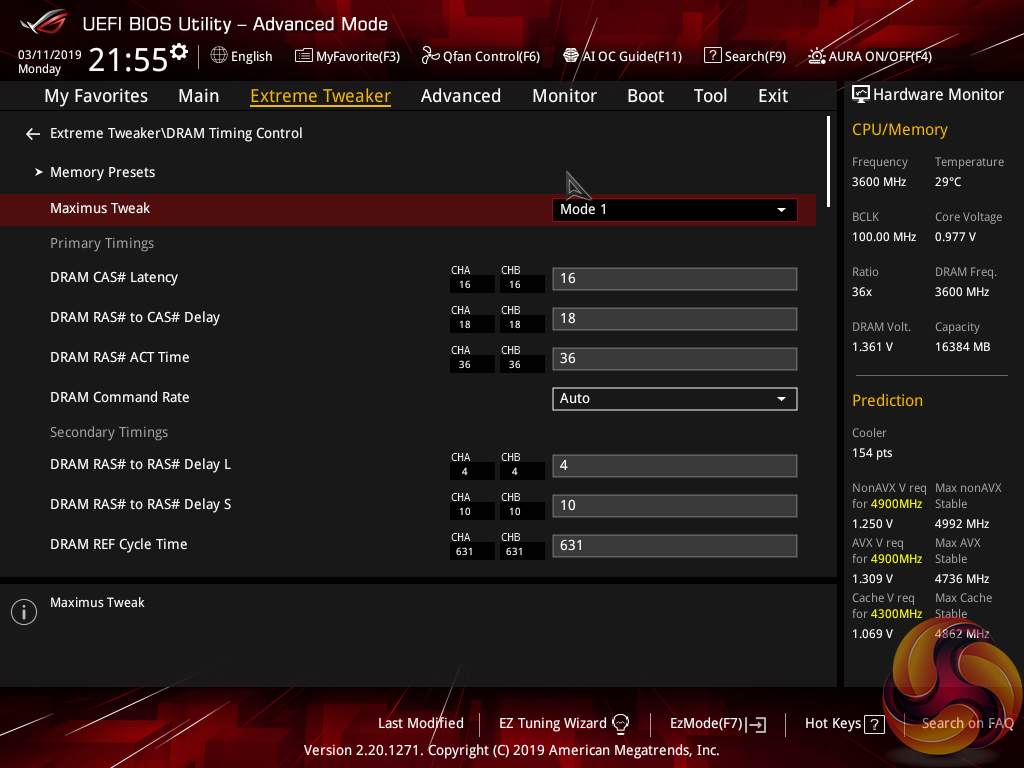Start EZ Tuning Wizard bulb icon
This screenshot has height=768, width=1024.
[620, 724]
